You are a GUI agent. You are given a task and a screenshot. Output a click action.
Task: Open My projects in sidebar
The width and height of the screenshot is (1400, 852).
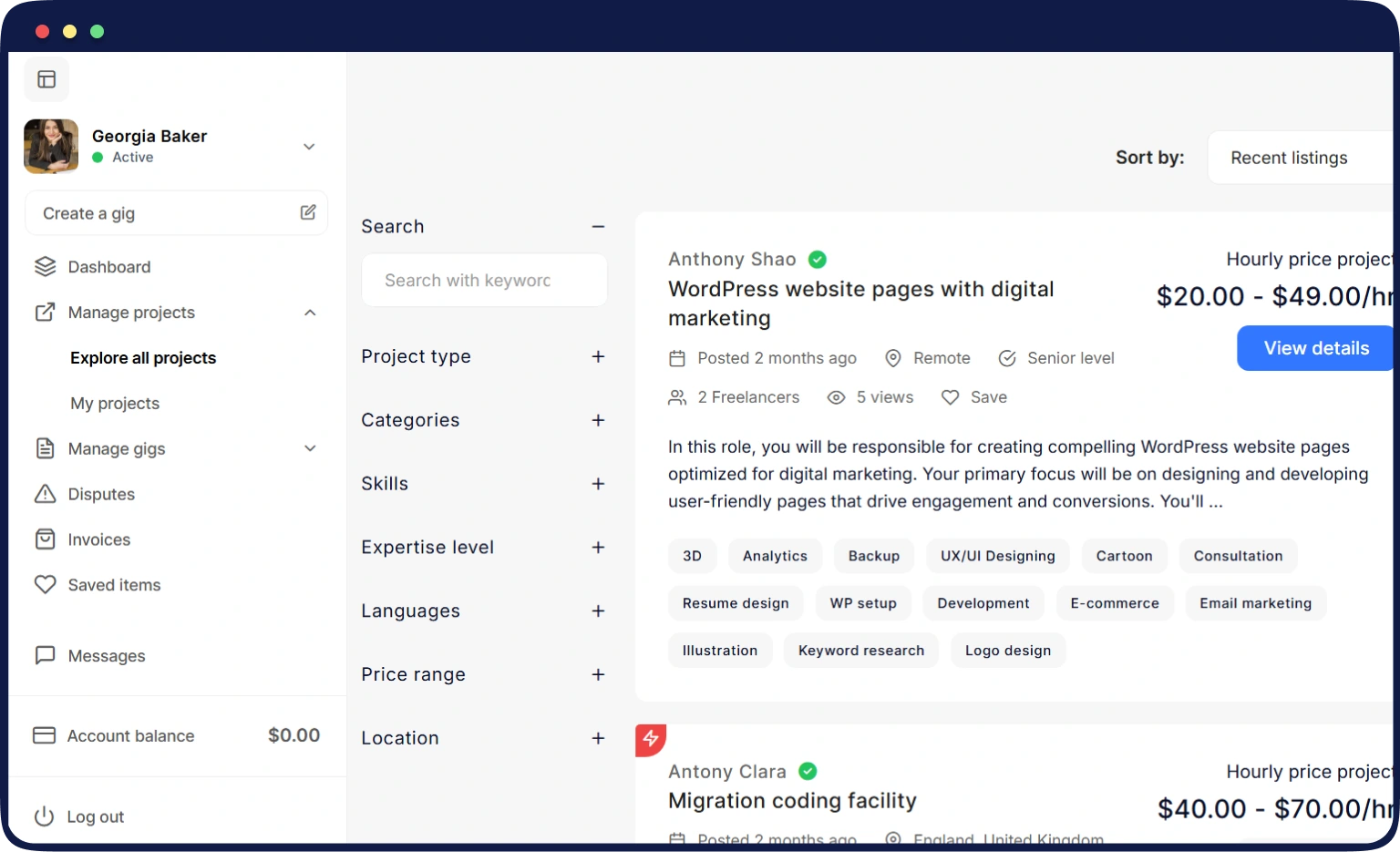pos(115,403)
